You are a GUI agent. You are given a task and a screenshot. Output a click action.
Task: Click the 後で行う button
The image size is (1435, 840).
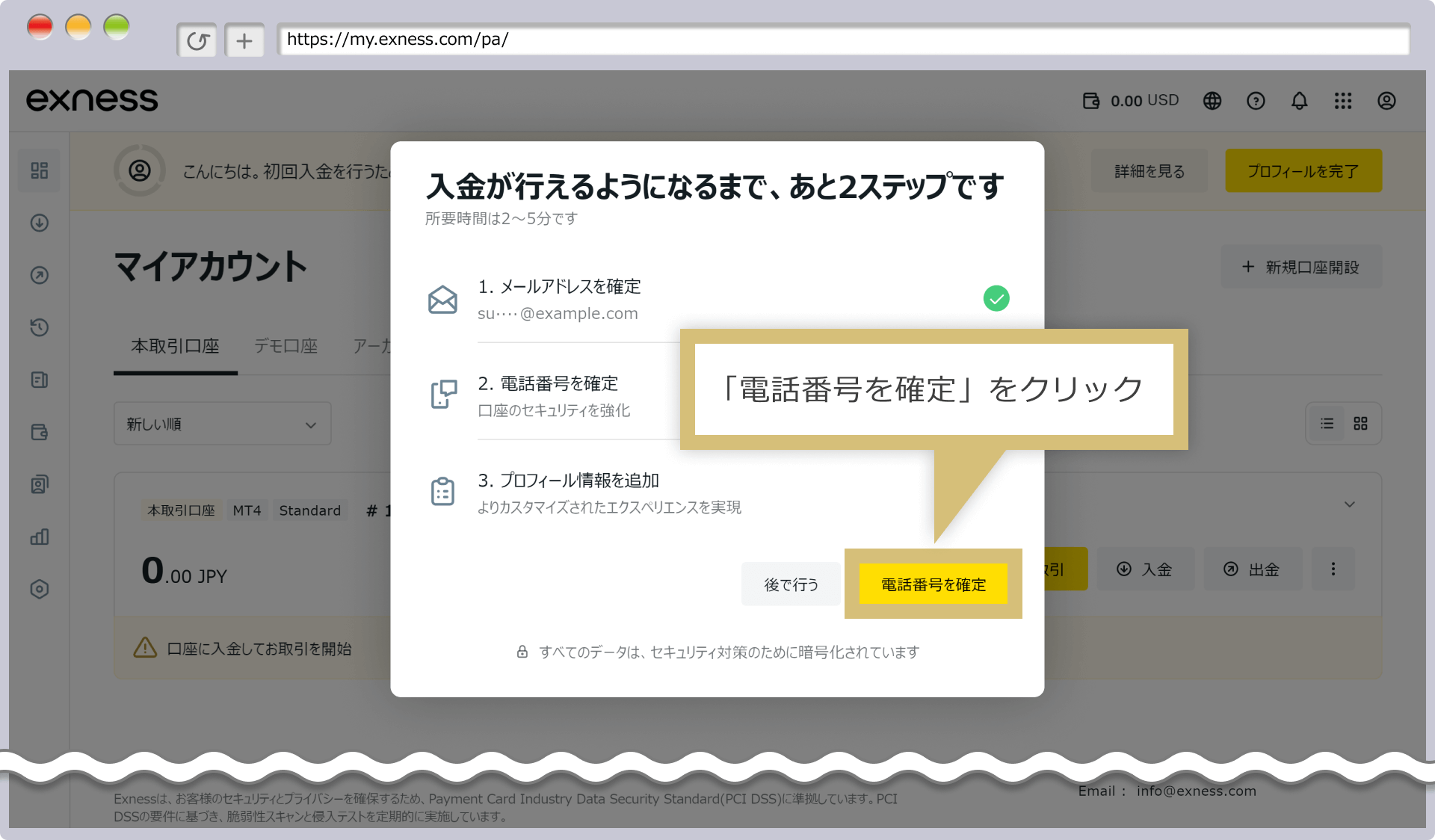point(791,584)
